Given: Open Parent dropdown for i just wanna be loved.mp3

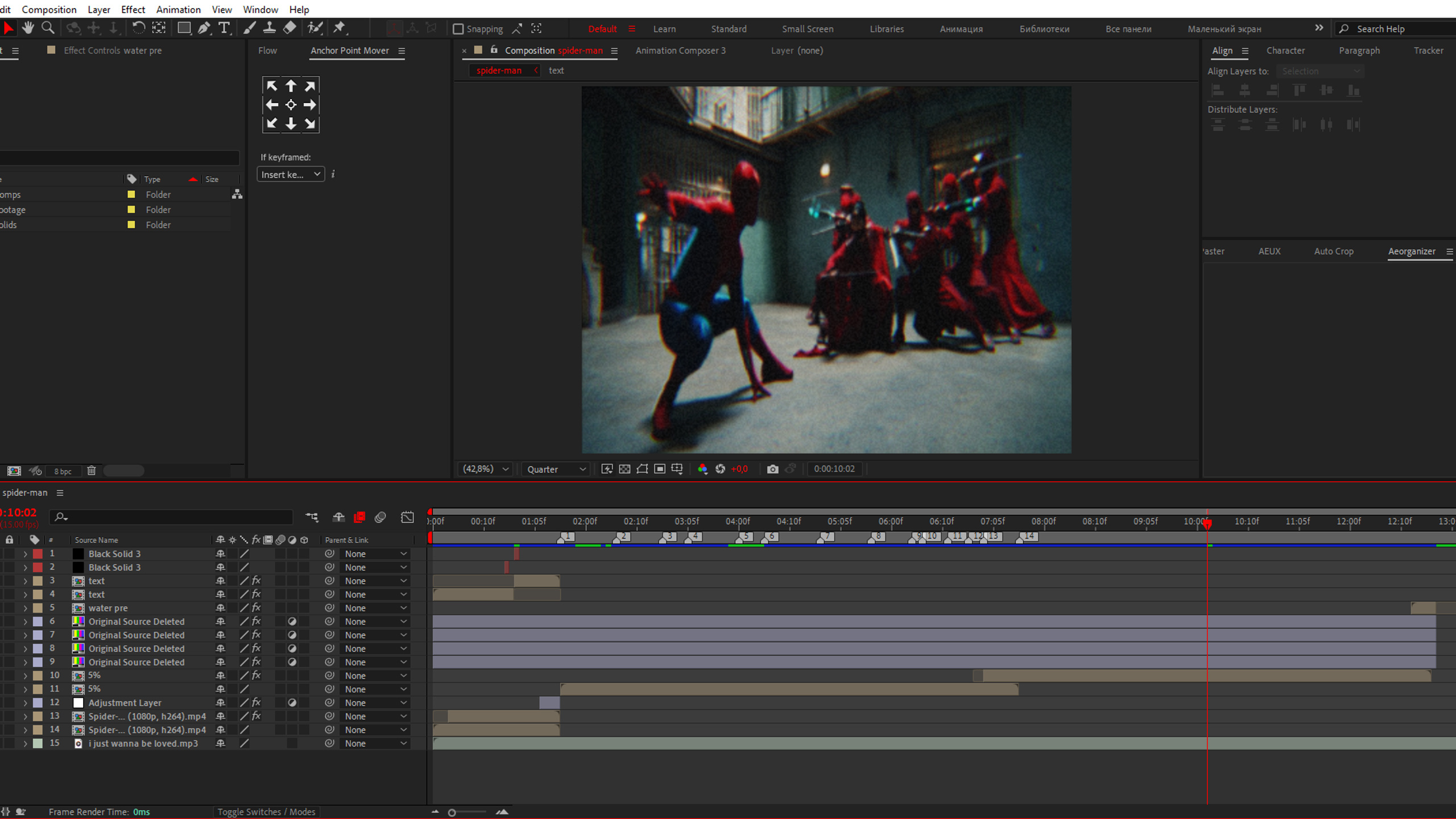Looking at the screenshot, I should [375, 743].
